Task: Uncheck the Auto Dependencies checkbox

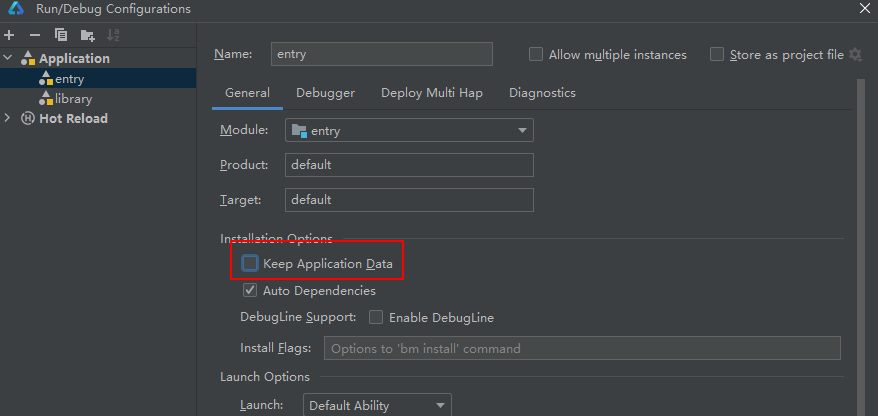Action: pyautogui.click(x=250, y=291)
